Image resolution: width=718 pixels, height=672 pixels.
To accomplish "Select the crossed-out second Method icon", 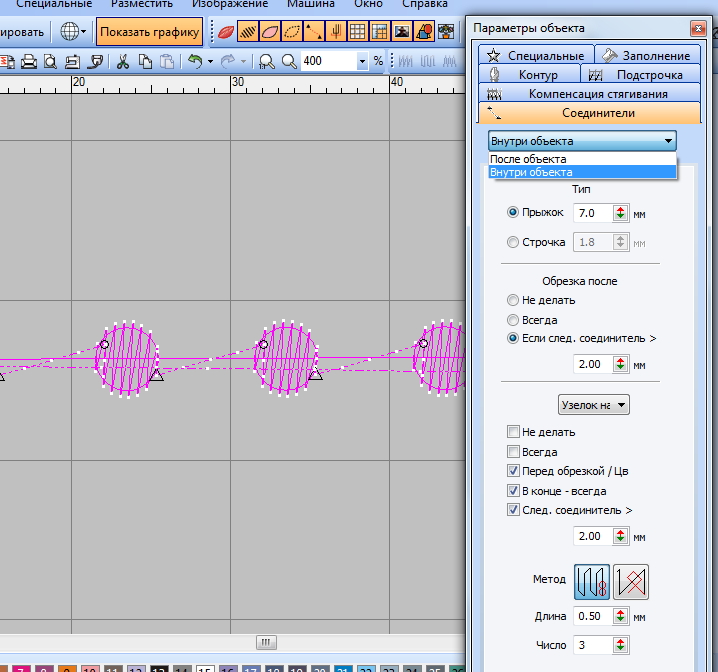I will click(631, 581).
